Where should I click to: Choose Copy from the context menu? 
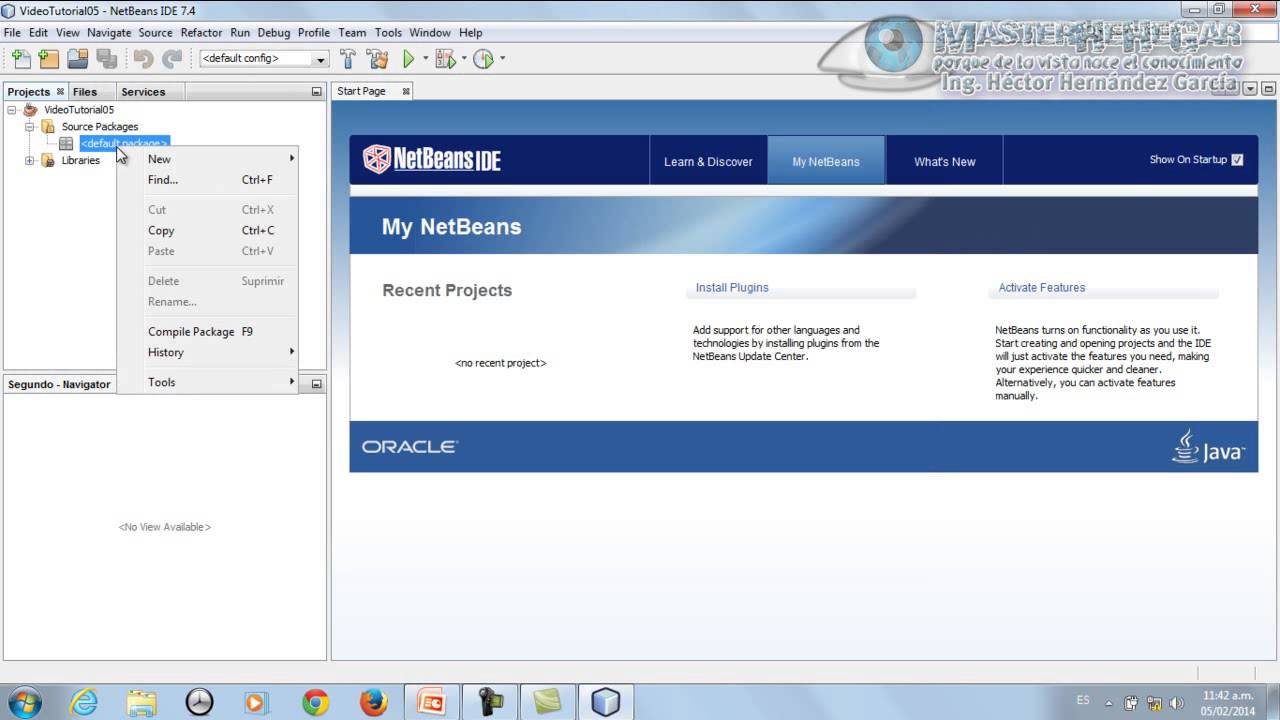coord(208,230)
